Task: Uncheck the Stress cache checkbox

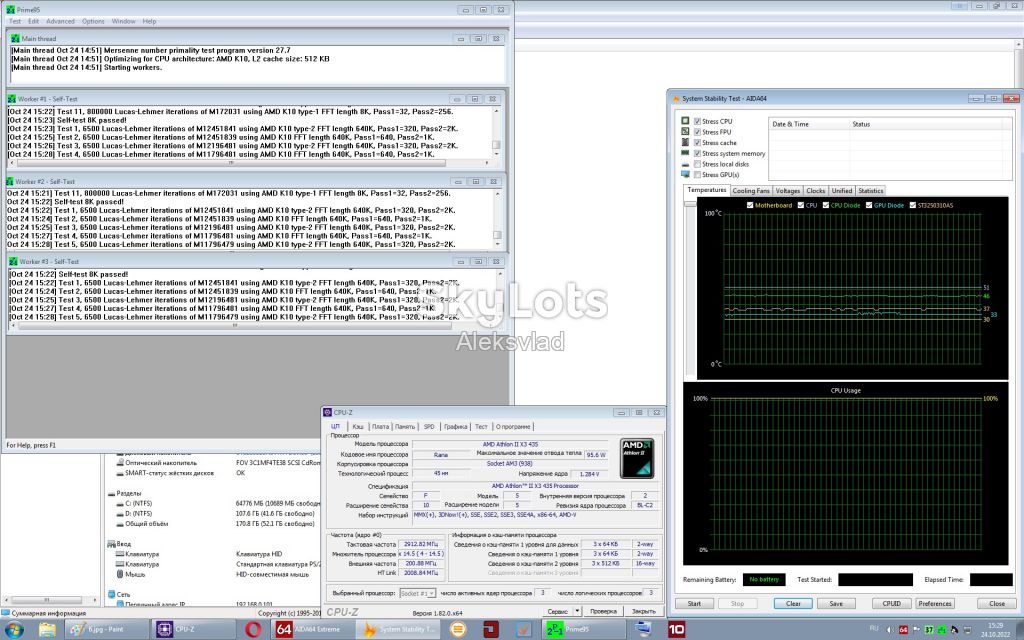Action: tap(697, 142)
